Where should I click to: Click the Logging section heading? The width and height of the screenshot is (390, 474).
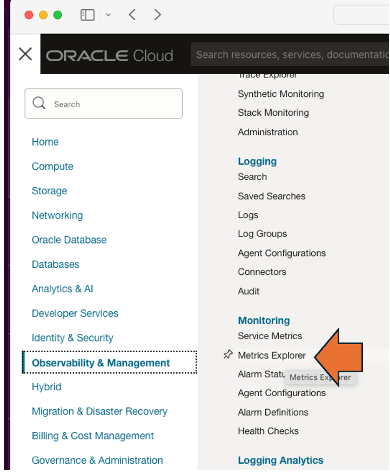click(x=257, y=161)
